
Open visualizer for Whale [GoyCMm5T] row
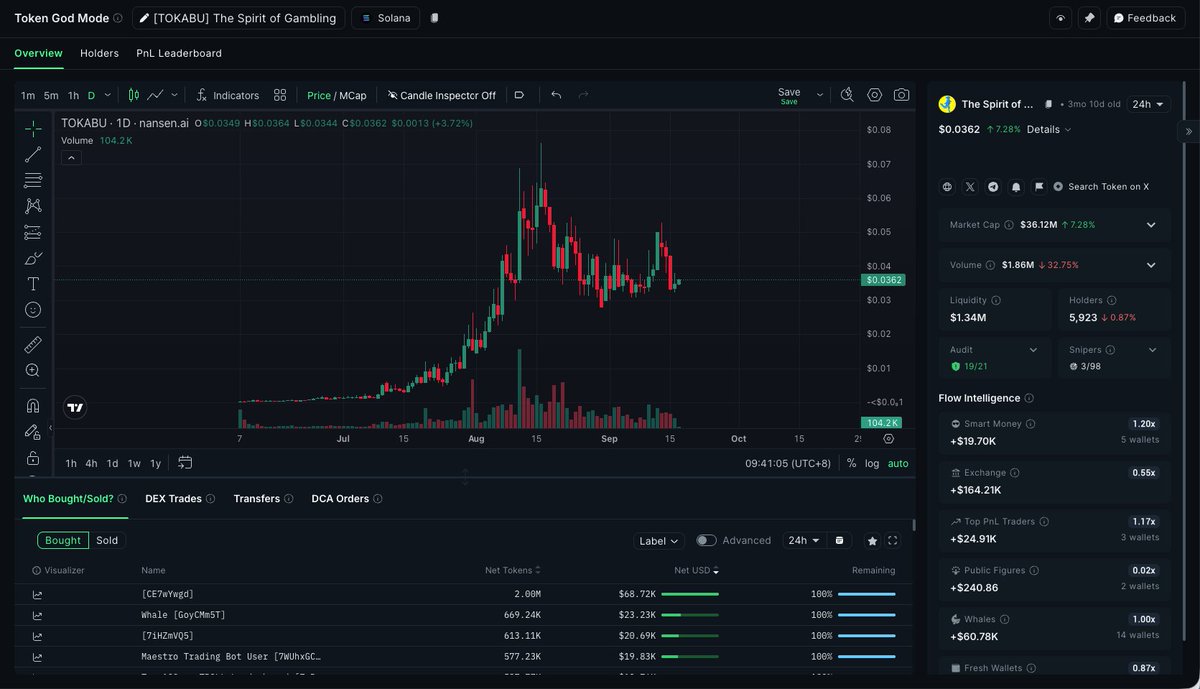coord(38,615)
